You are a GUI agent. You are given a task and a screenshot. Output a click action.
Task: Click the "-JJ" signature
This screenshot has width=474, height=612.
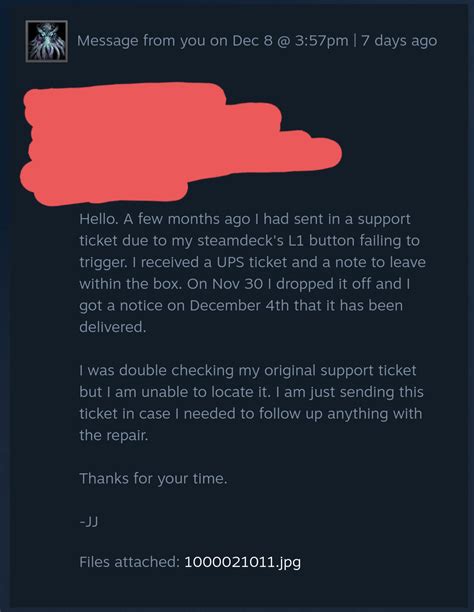pos(89,522)
